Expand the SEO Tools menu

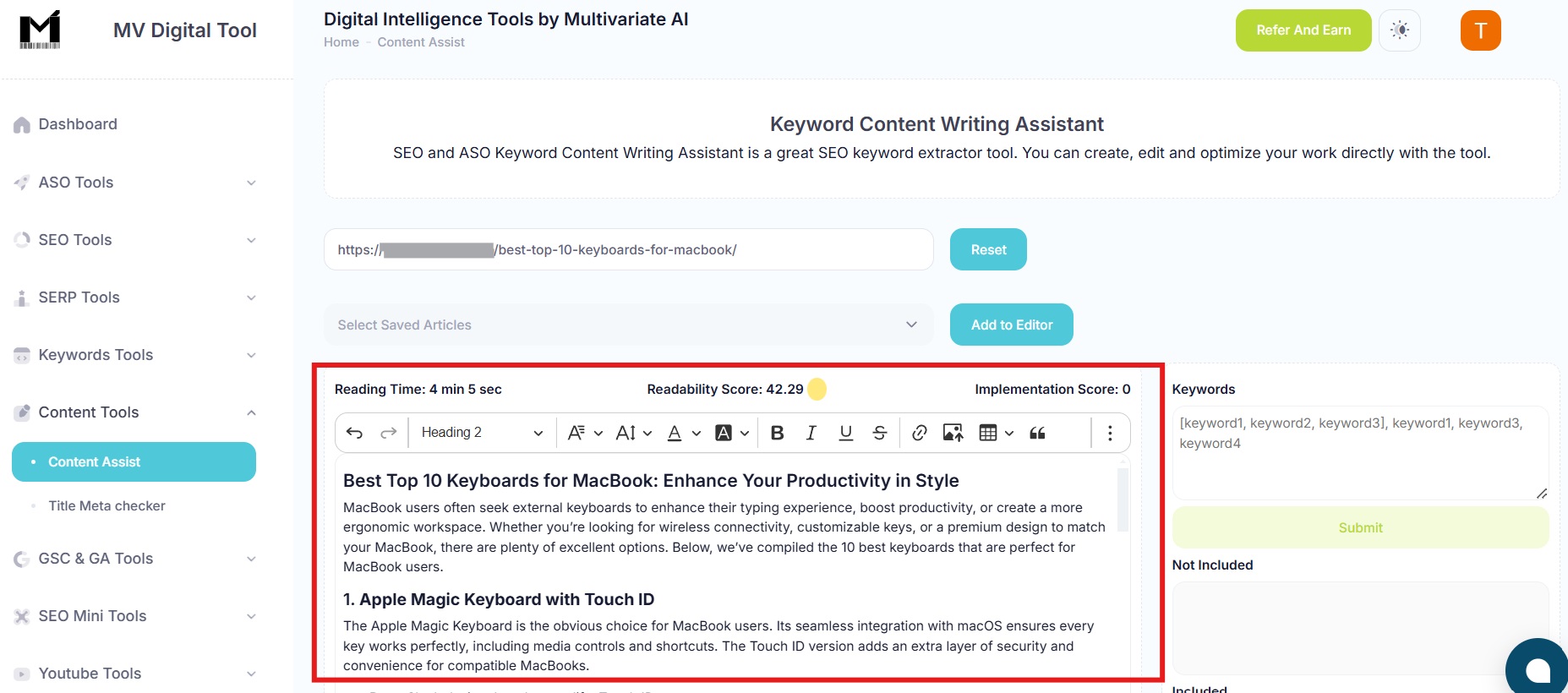[x=135, y=240]
